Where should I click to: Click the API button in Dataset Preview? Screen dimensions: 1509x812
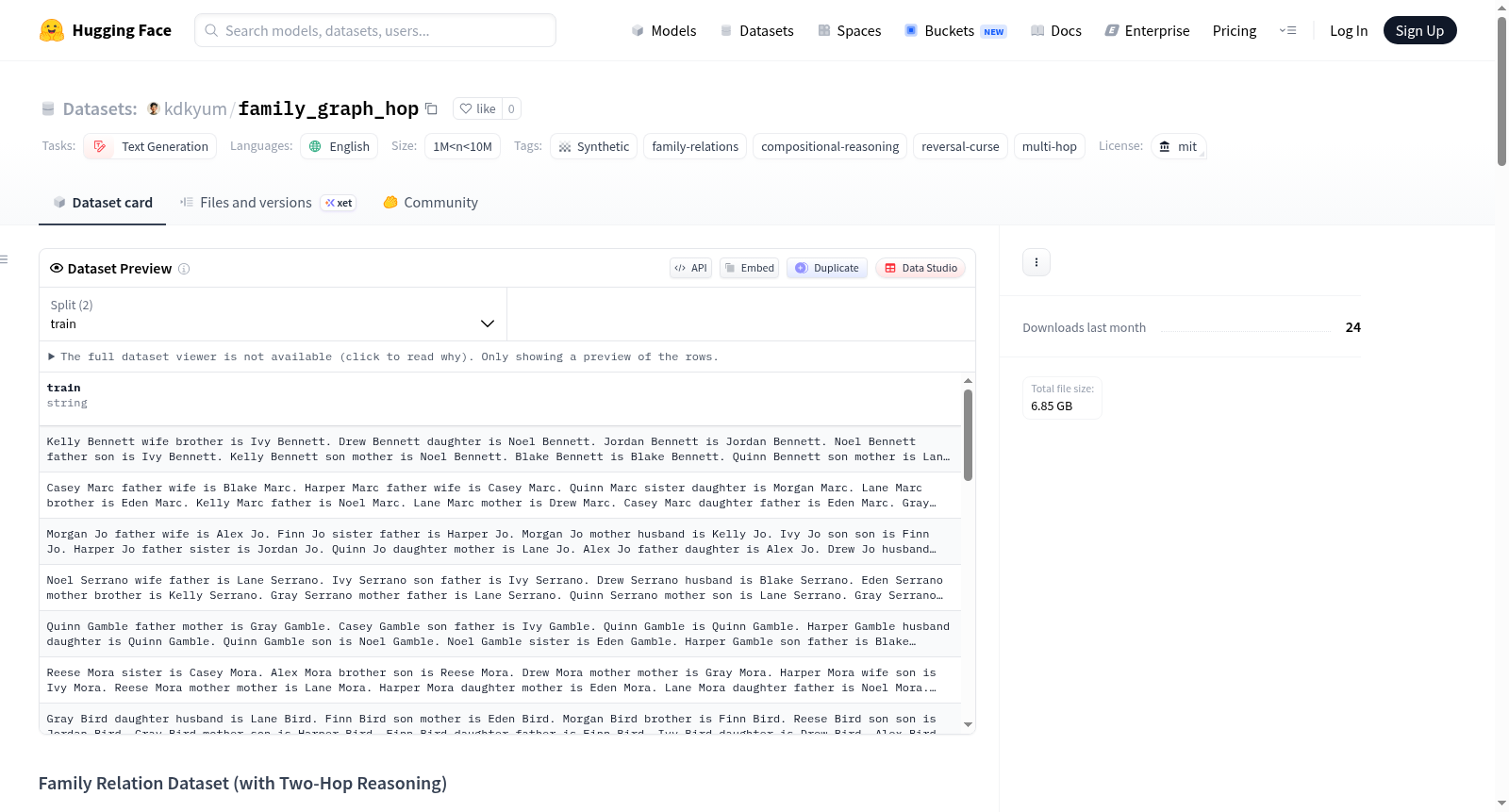tap(690, 268)
